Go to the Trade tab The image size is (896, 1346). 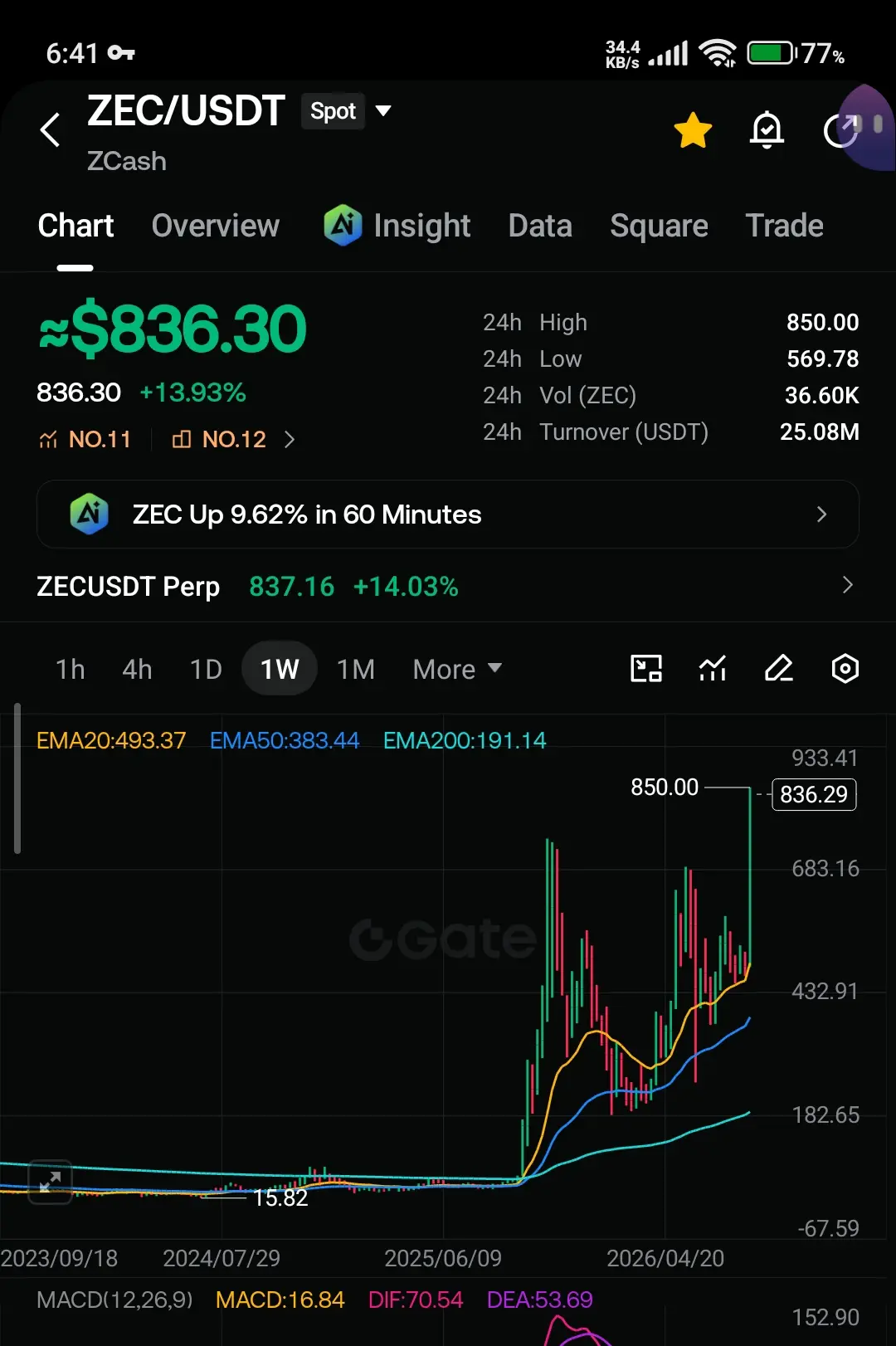784,226
